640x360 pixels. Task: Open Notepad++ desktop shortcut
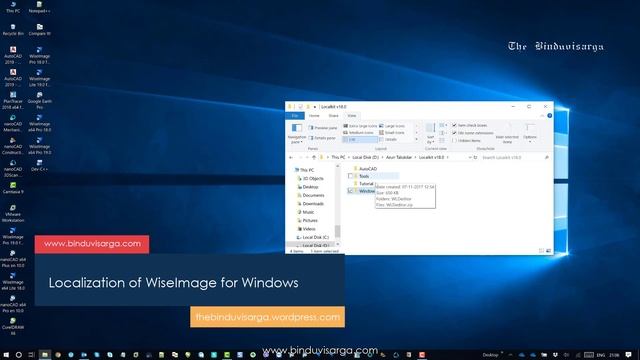click(40, 7)
